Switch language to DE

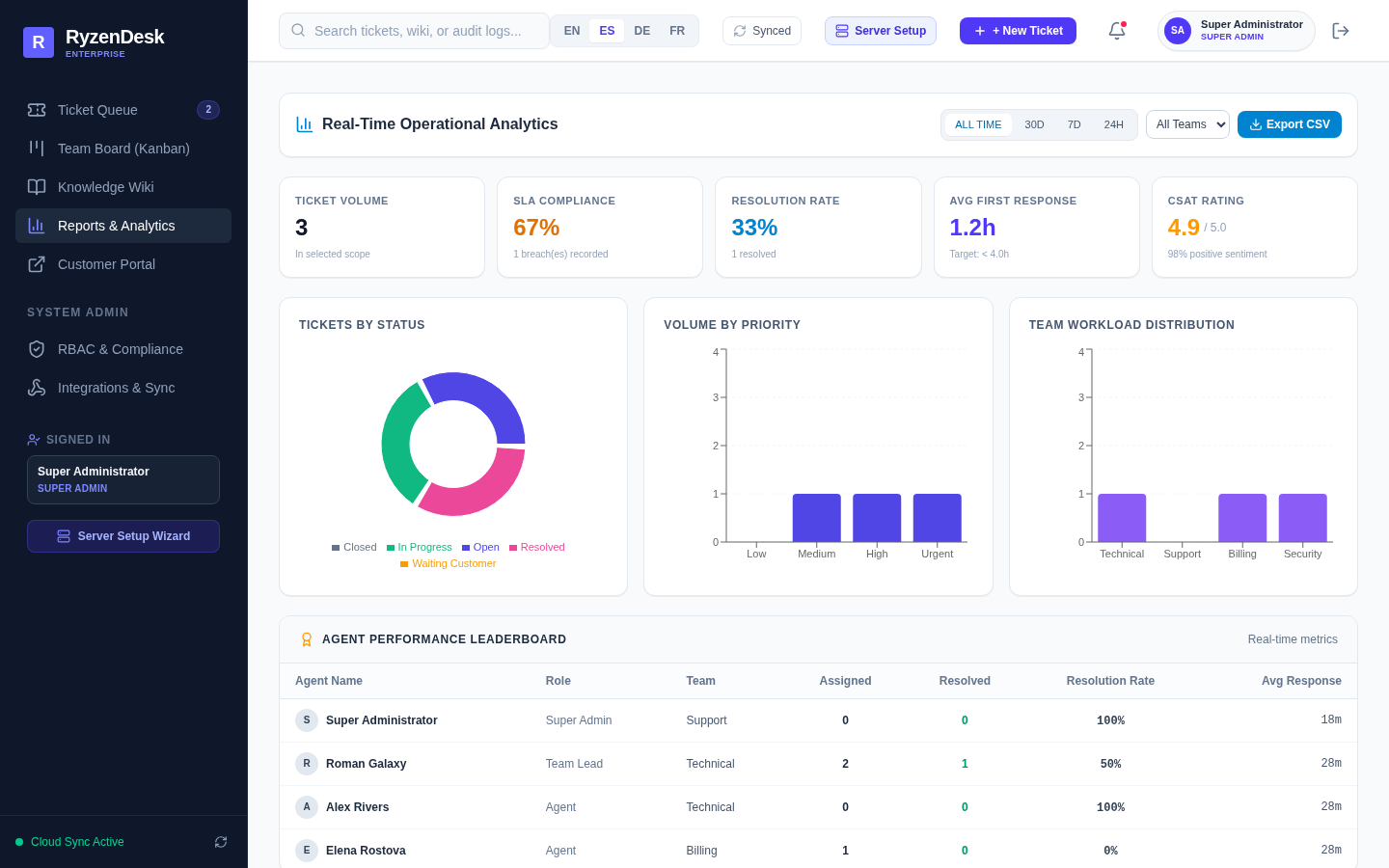(642, 31)
